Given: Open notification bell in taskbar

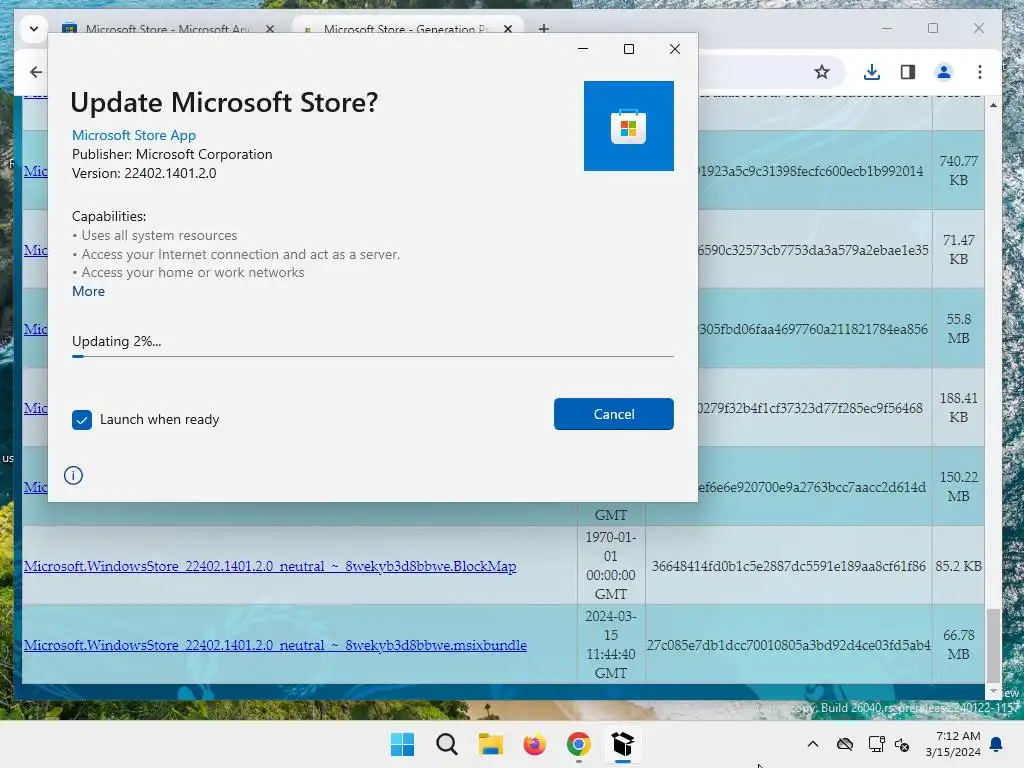Looking at the screenshot, I should (997, 744).
